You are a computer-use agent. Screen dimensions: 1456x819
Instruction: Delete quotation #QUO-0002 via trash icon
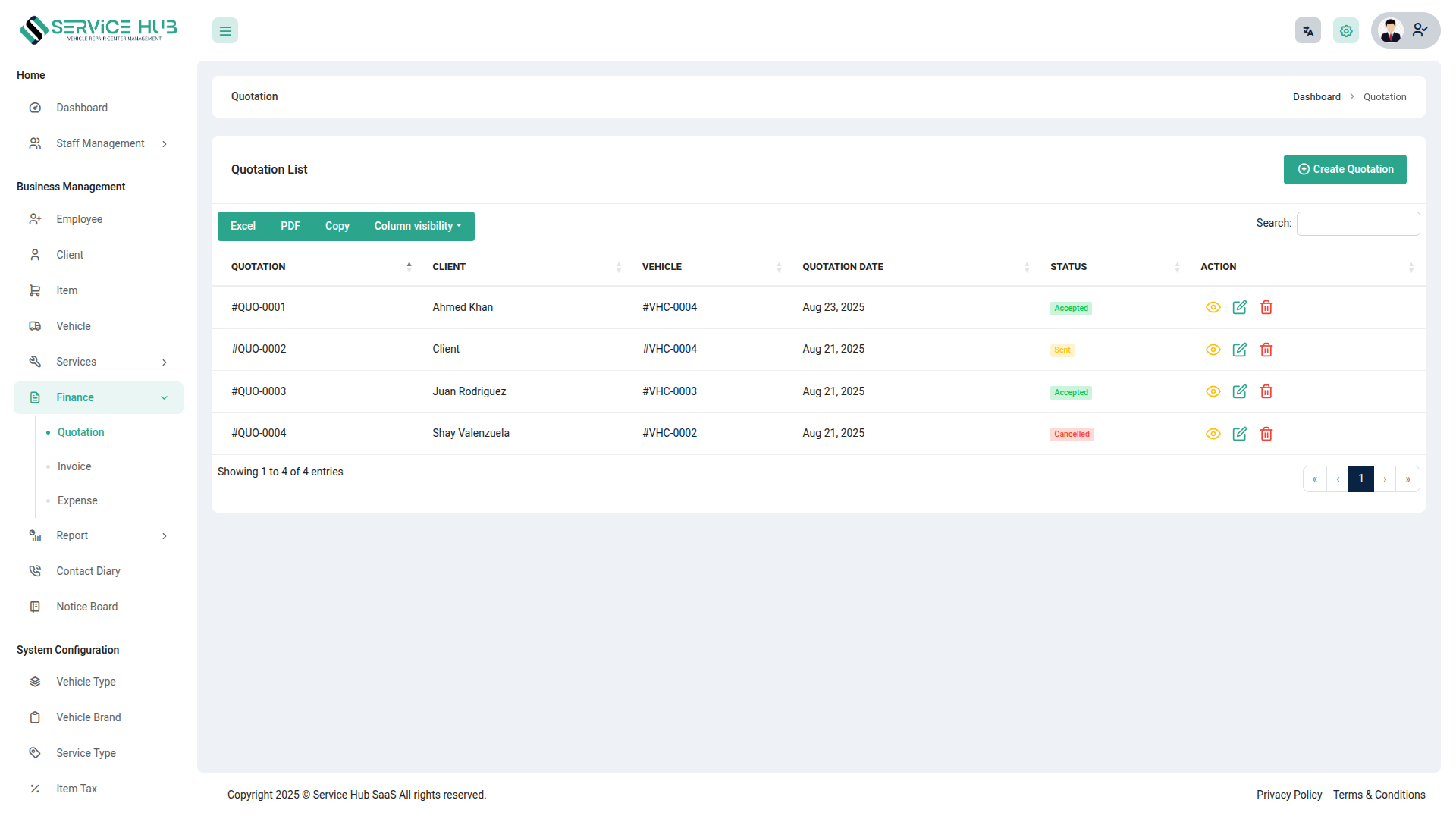point(1266,350)
